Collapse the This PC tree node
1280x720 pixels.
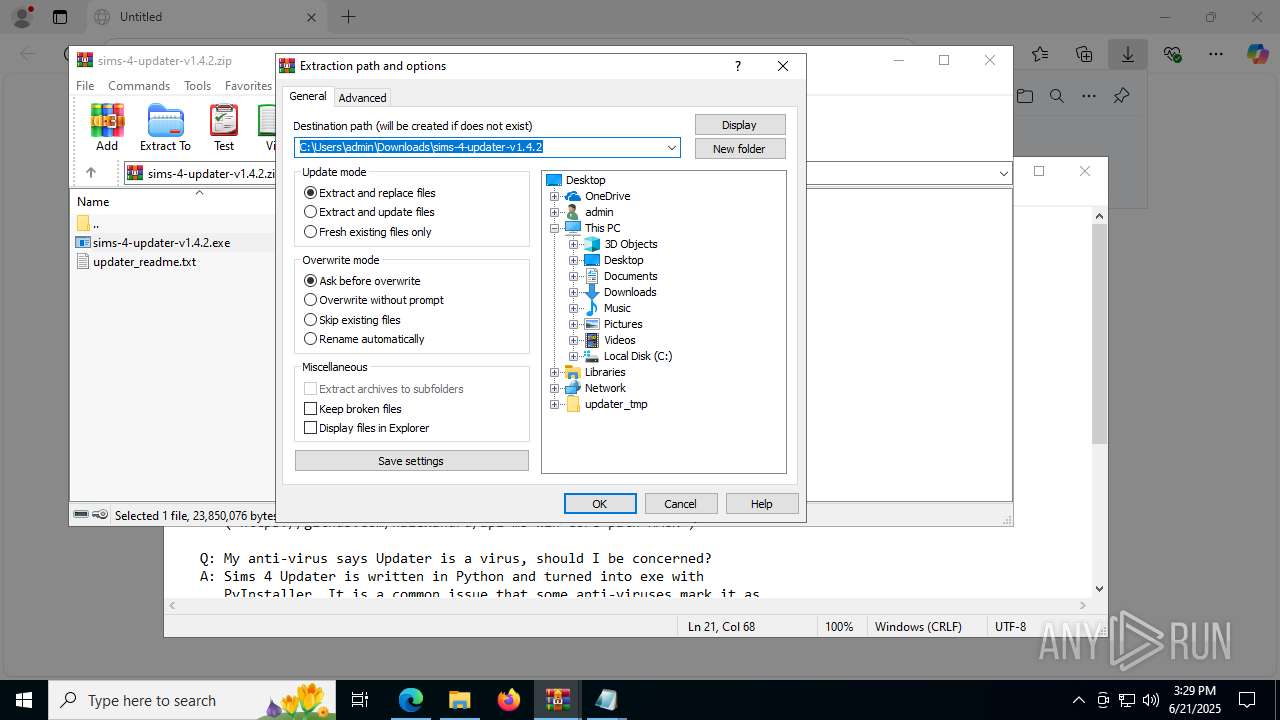pyautogui.click(x=555, y=228)
